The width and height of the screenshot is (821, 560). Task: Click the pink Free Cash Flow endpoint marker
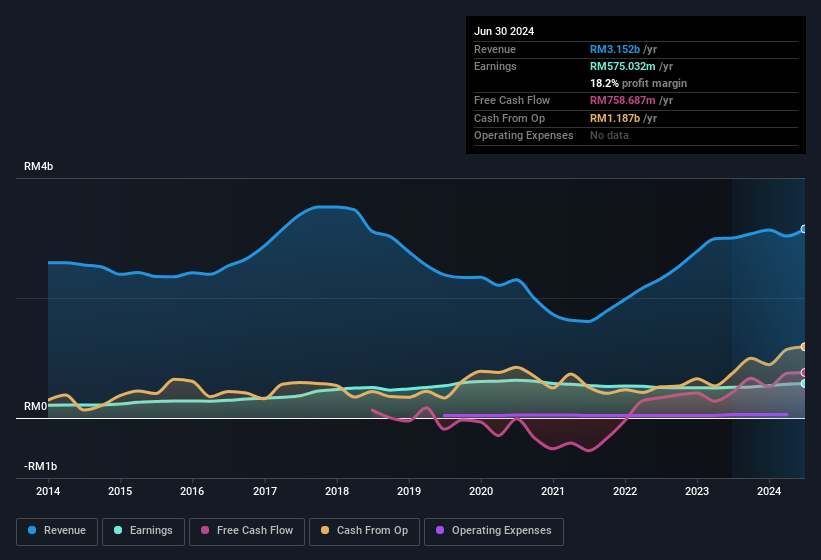804,373
